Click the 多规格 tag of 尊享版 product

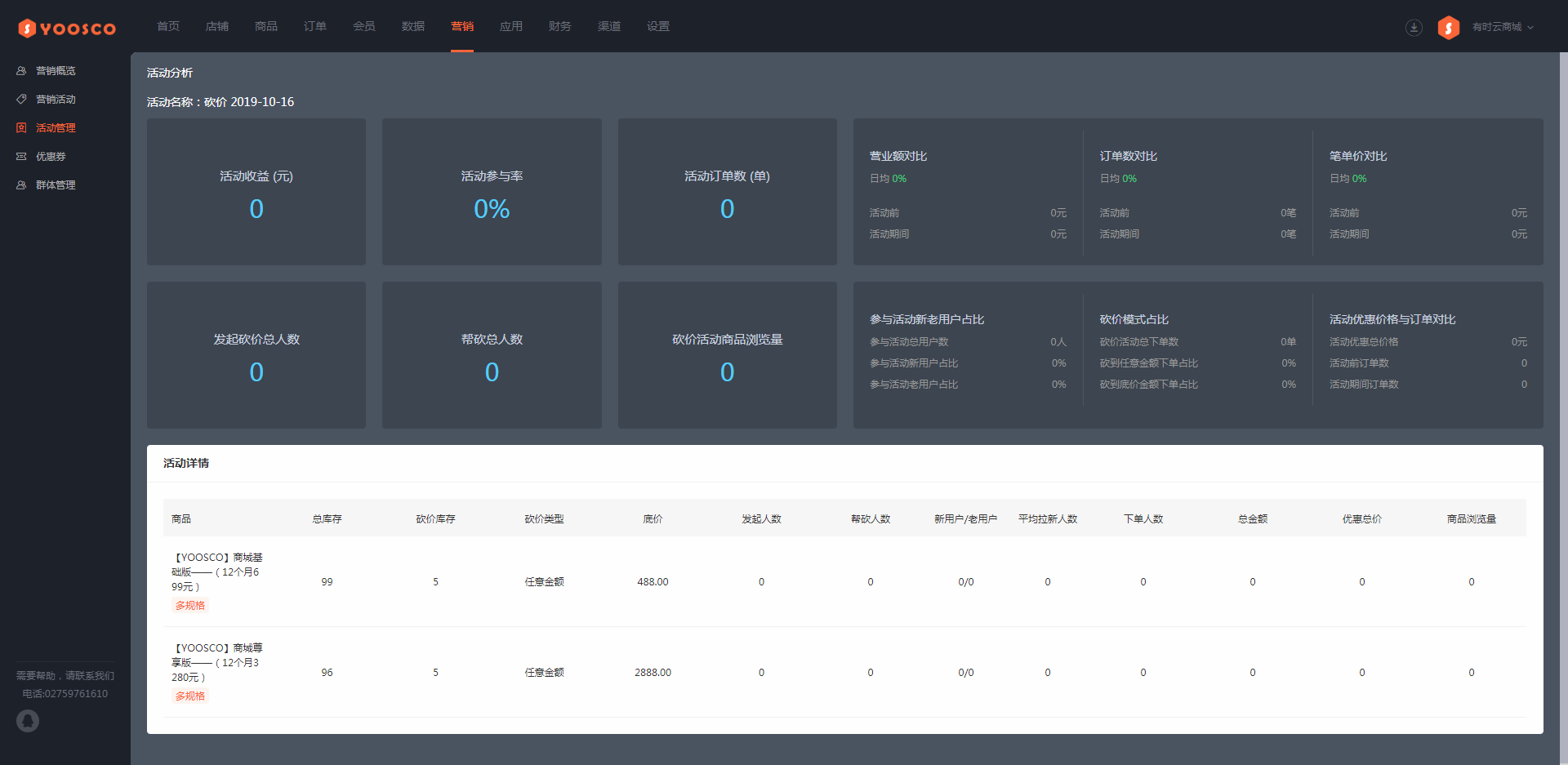190,696
